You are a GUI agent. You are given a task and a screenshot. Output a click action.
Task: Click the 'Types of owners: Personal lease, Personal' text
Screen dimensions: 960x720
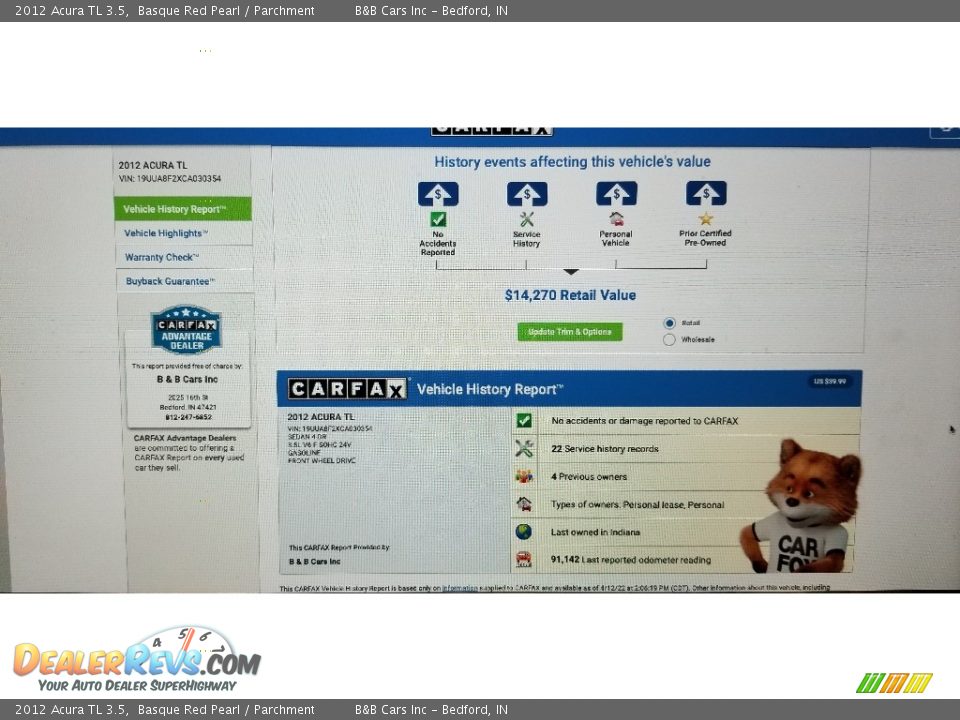point(637,504)
